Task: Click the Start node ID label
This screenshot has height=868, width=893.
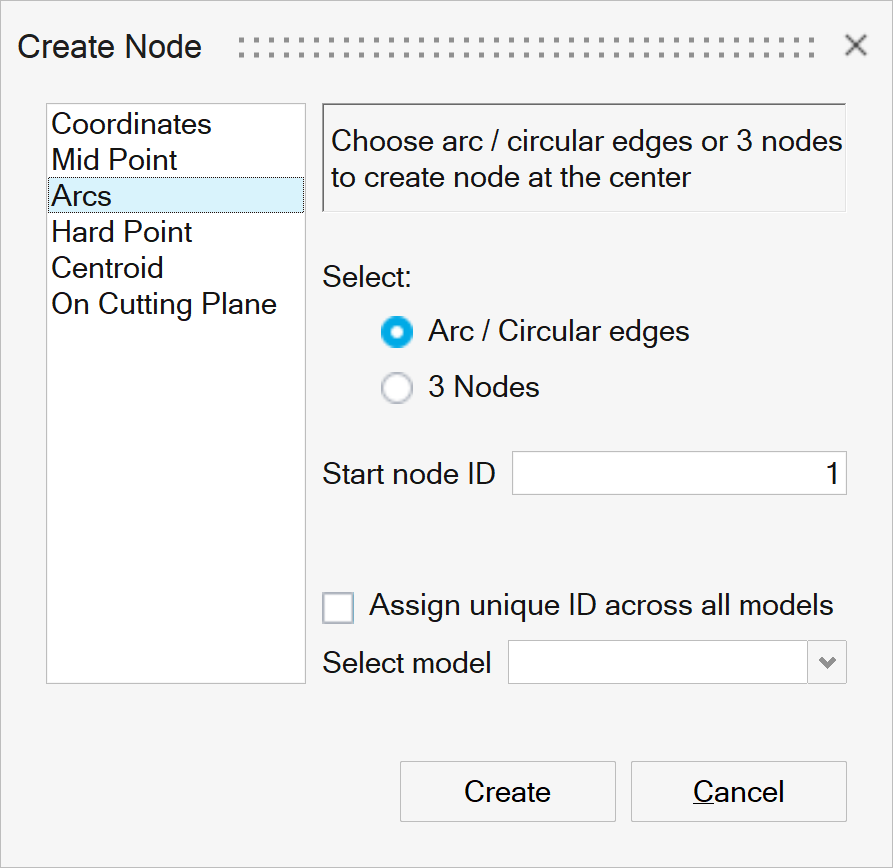Action: (409, 474)
